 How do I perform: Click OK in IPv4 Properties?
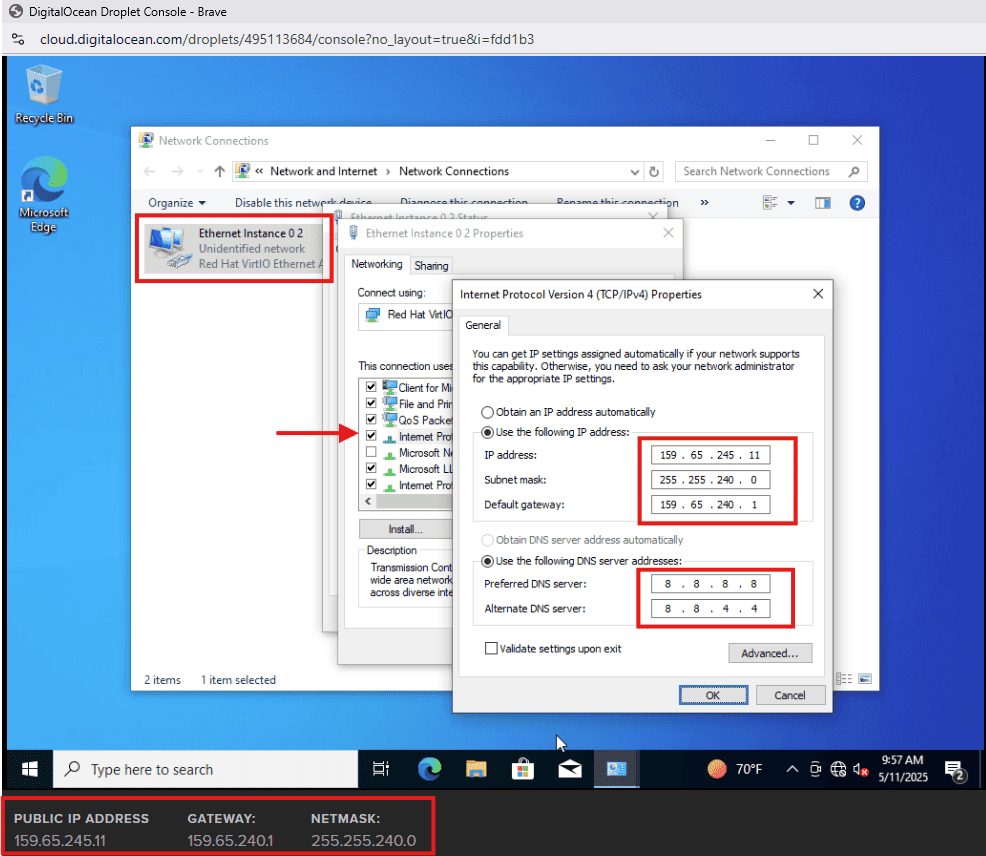713,695
